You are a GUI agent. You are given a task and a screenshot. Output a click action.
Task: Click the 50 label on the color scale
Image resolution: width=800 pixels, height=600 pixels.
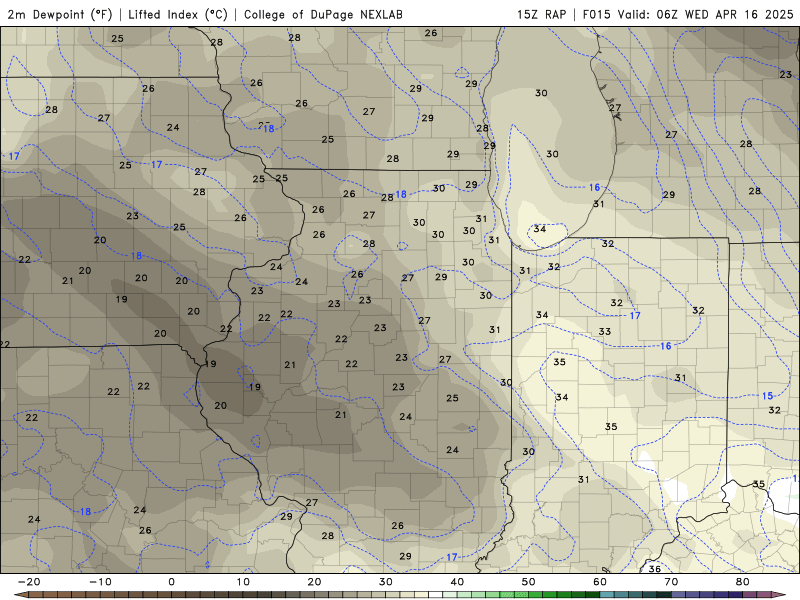coord(529,582)
